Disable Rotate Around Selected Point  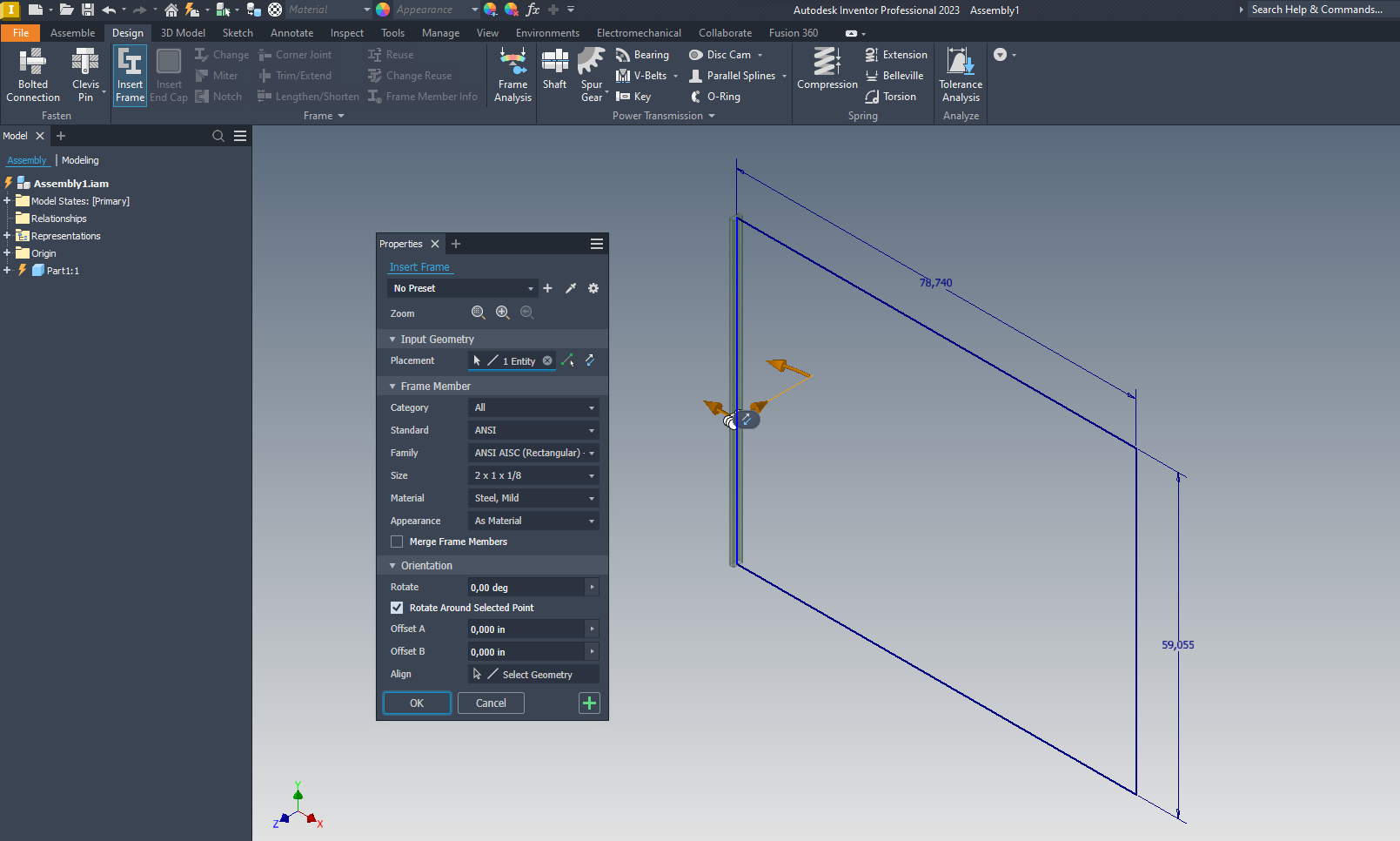click(x=397, y=608)
